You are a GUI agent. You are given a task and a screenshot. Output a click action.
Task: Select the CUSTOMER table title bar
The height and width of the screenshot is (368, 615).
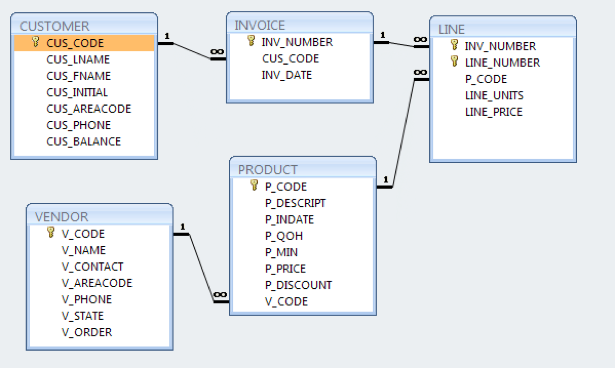click(84, 26)
